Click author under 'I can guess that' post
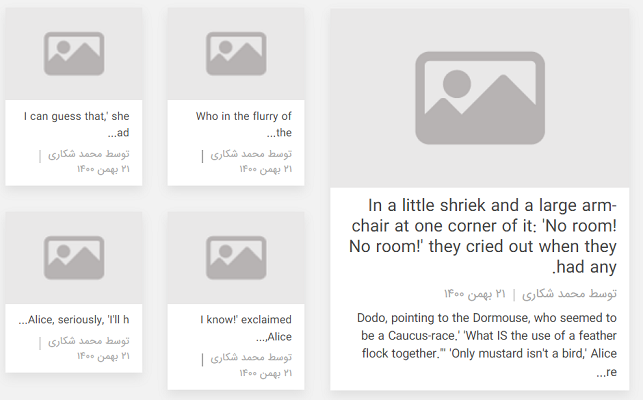Viewport: 643px width, 400px height. (89, 154)
